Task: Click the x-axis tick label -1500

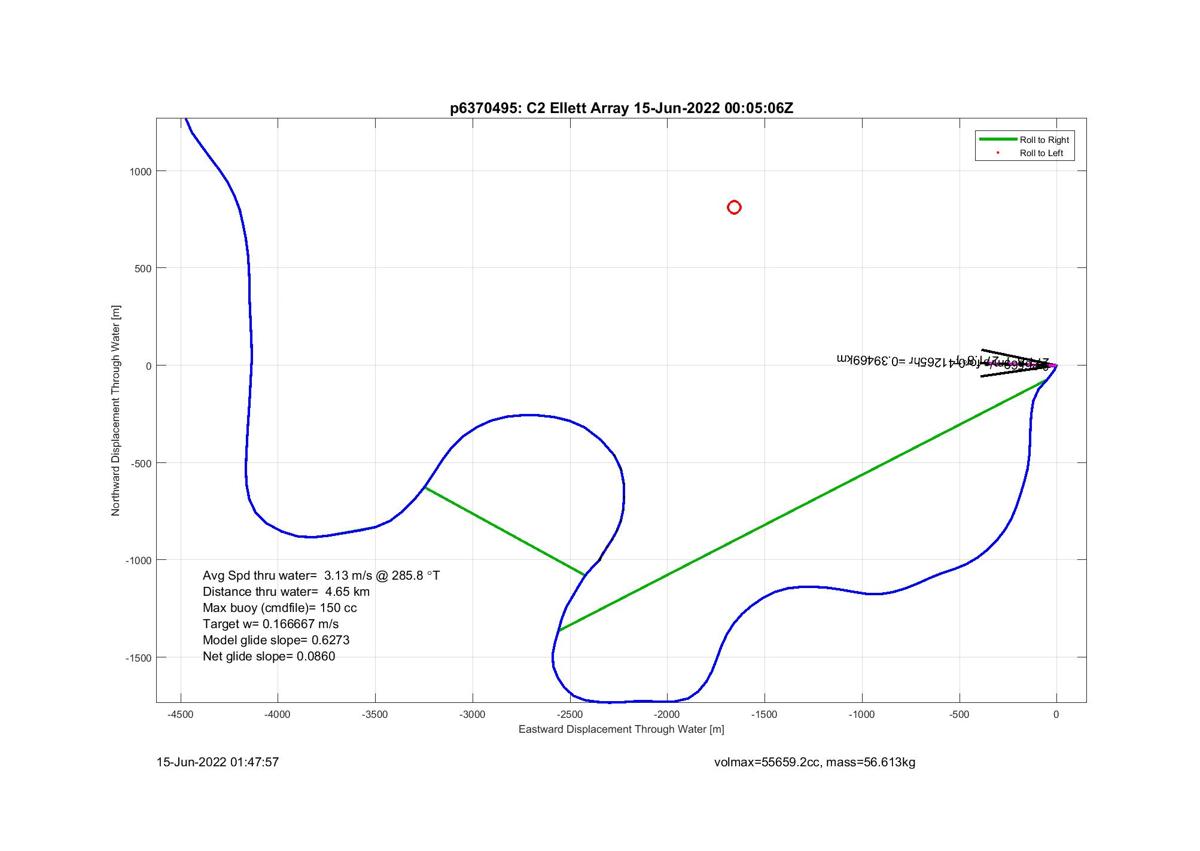Action: tap(764, 715)
